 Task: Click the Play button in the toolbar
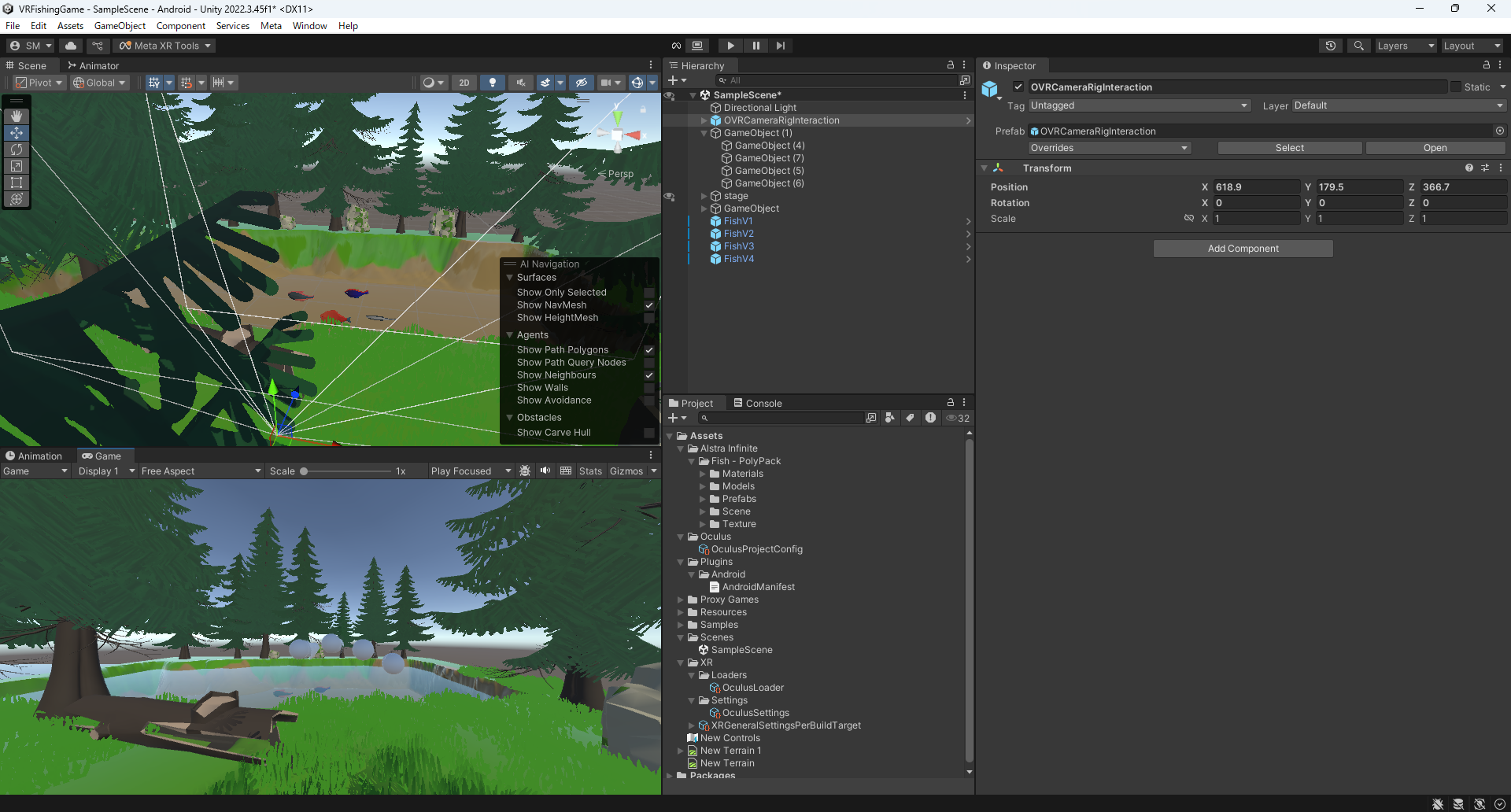coord(730,46)
